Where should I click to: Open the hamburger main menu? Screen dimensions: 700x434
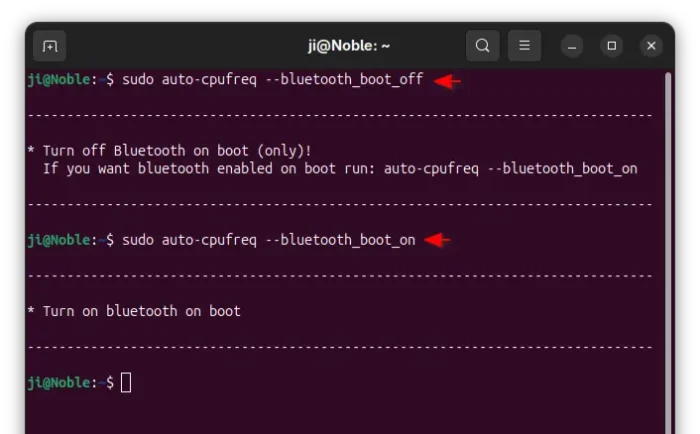(524, 46)
